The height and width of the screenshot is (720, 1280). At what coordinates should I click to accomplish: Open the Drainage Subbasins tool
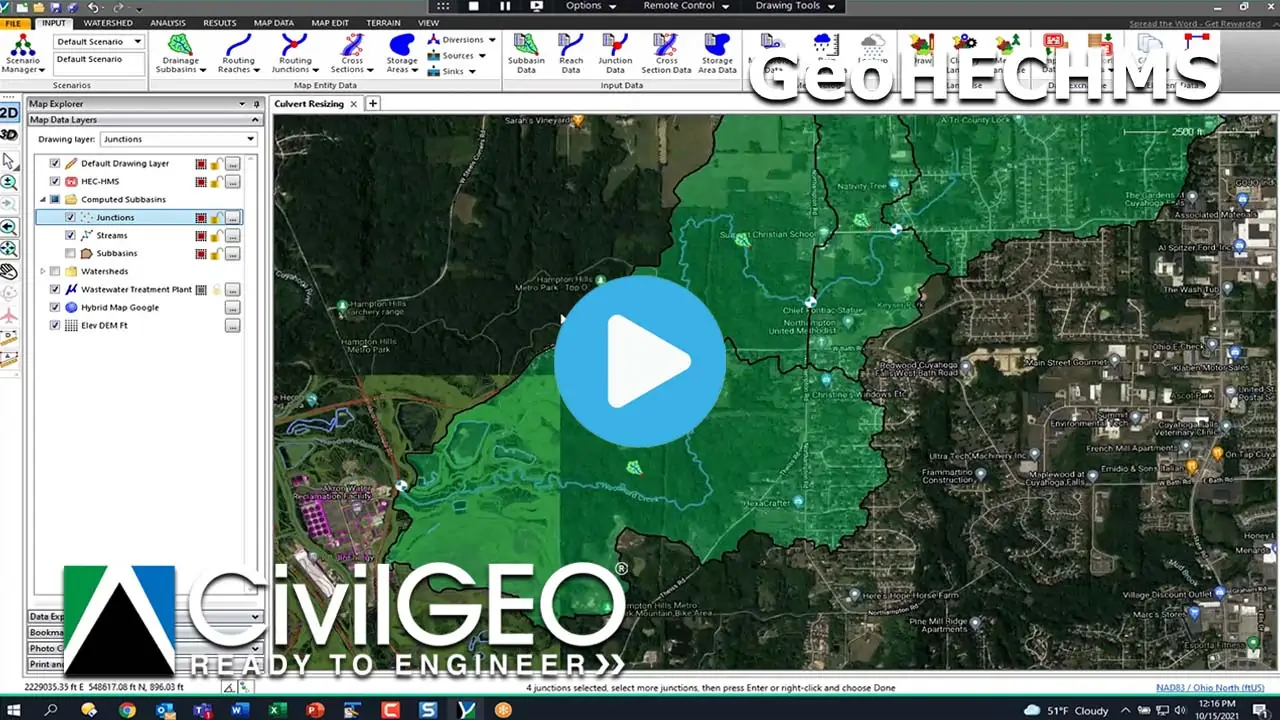pyautogui.click(x=181, y=52)
